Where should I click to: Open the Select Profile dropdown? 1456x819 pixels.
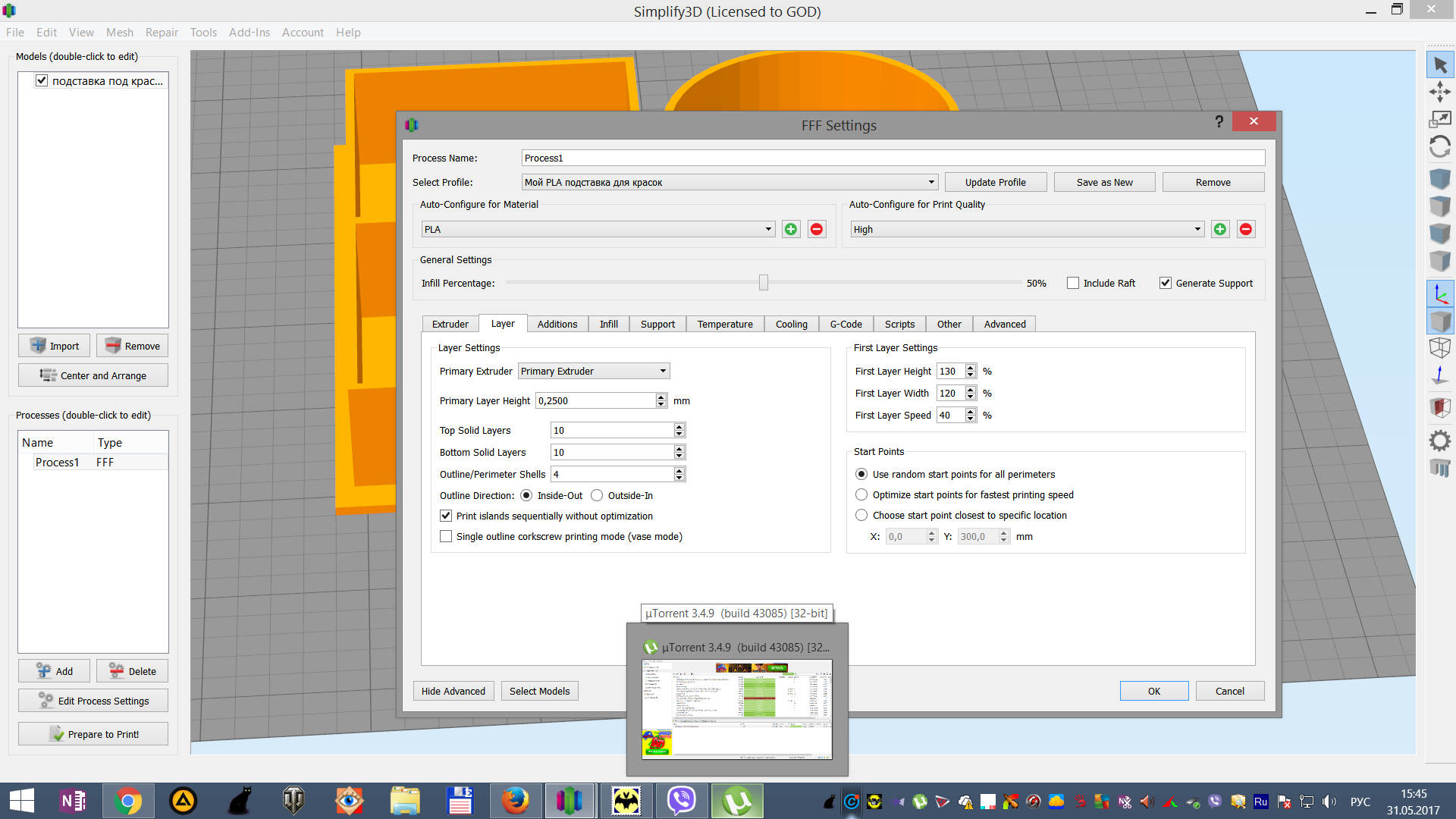[730, 182]
